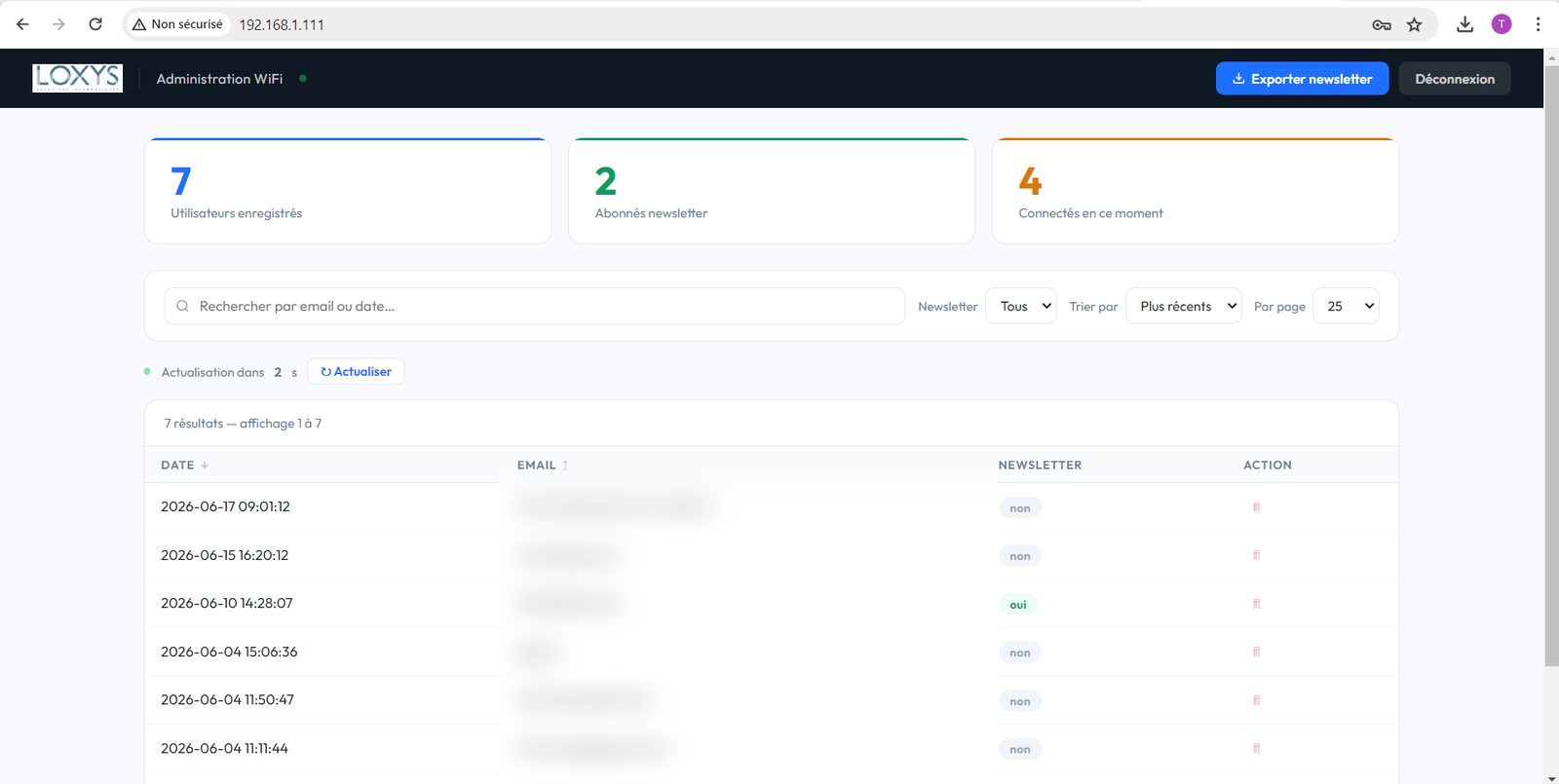Open the saved passwords key icon
1559x784 pixels.
tap(1382, 24)
